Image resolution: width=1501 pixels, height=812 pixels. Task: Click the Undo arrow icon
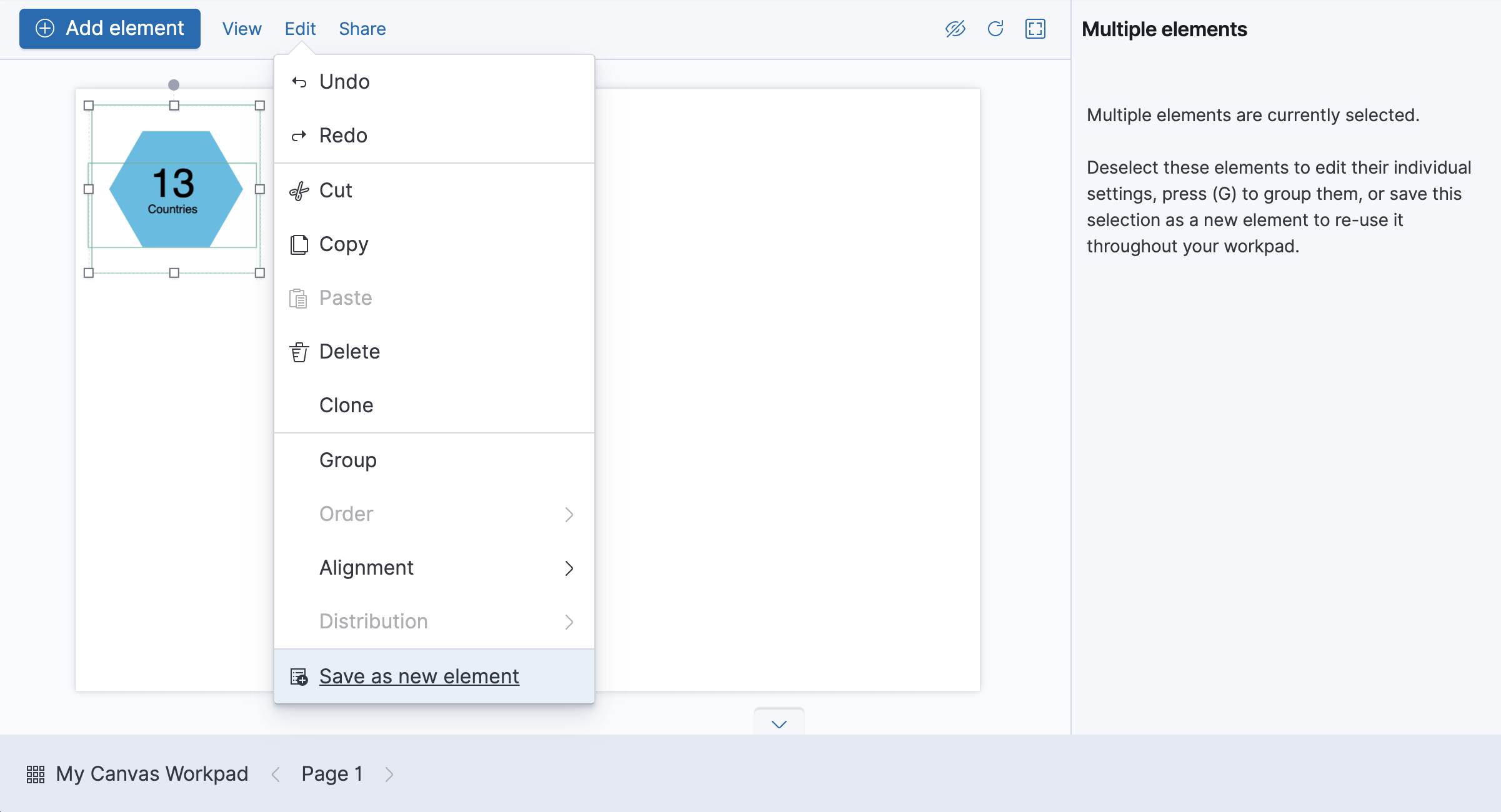[299, 81]
